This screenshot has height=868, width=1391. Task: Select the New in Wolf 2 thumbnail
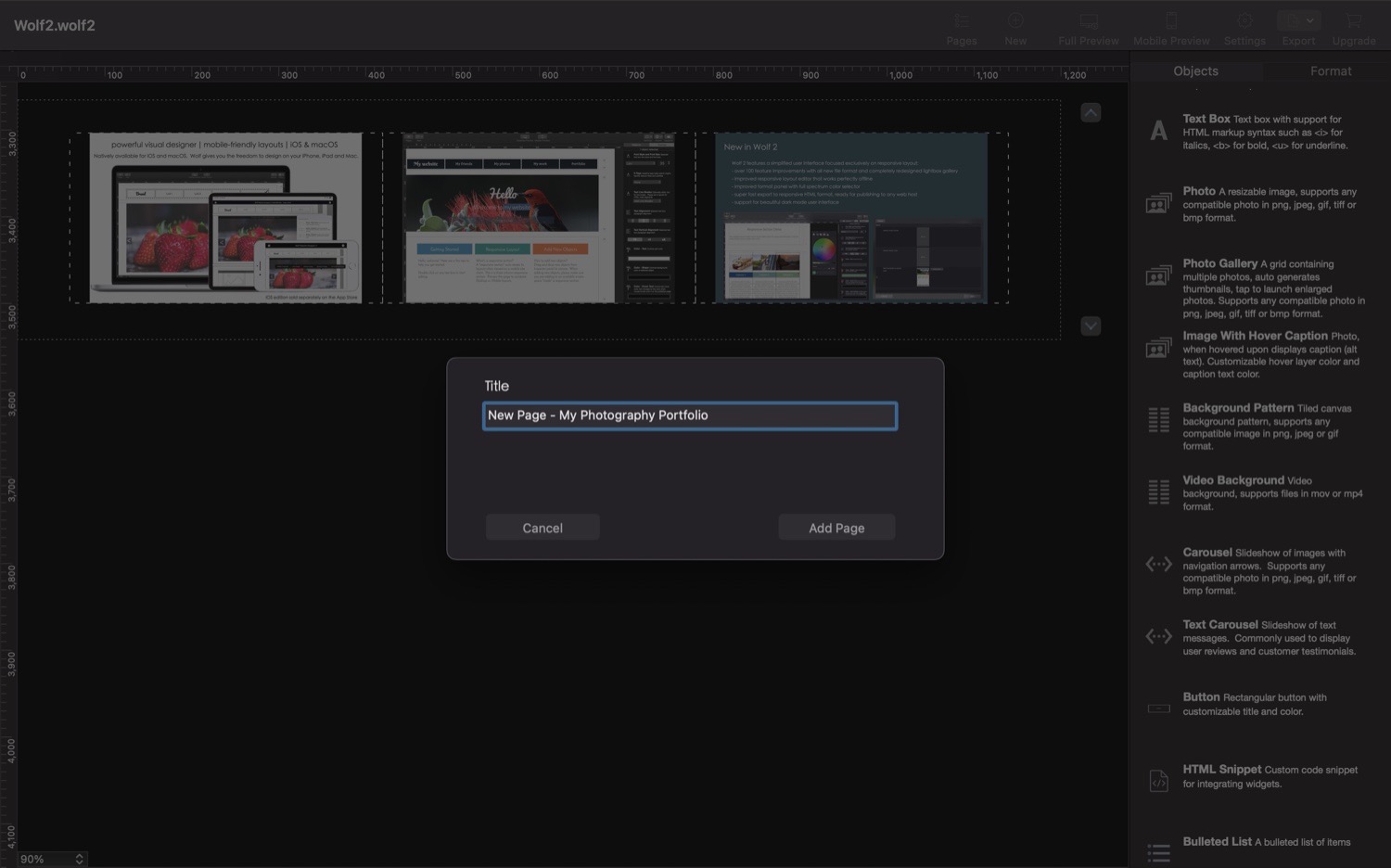point(851,218)
